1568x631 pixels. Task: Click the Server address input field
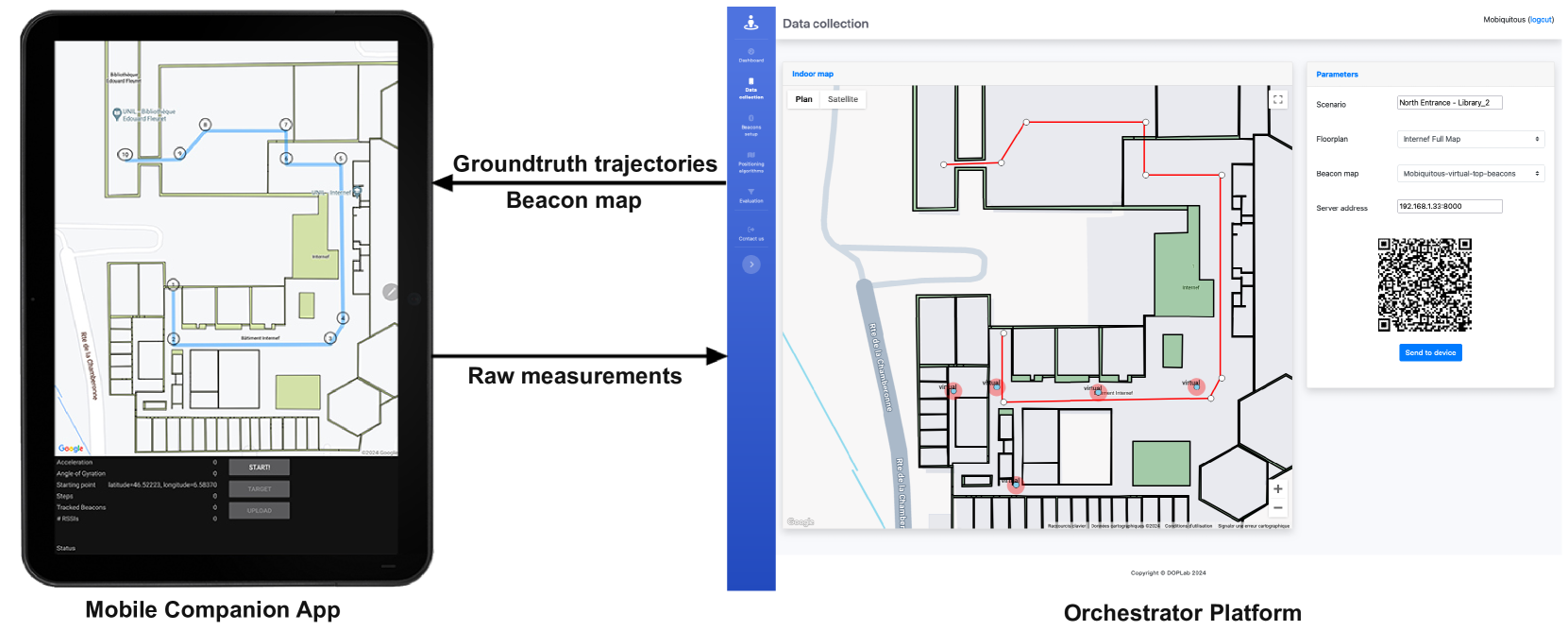pyautogui.click(x=1449, y=206)
